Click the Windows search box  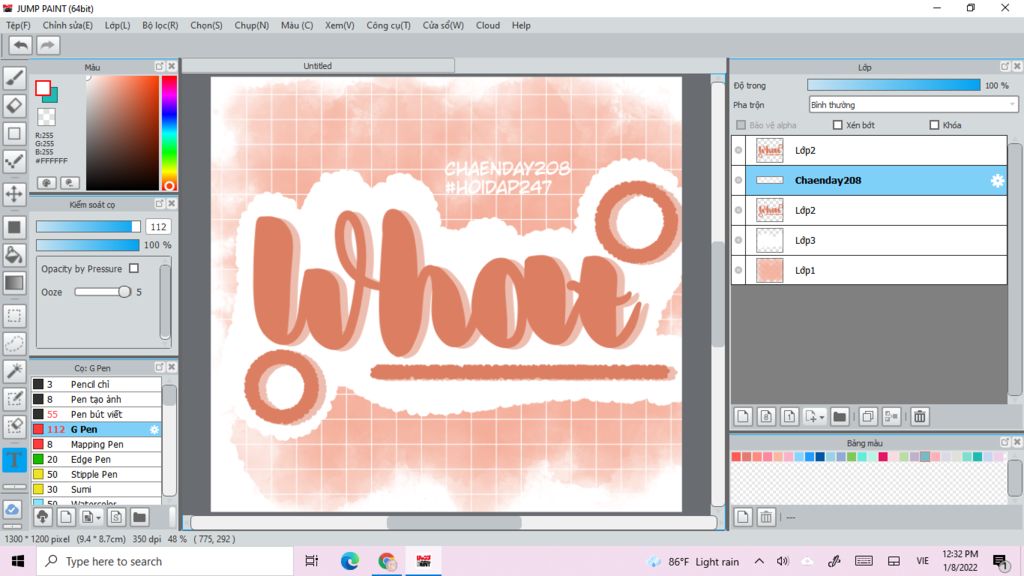tap(165, 561)
